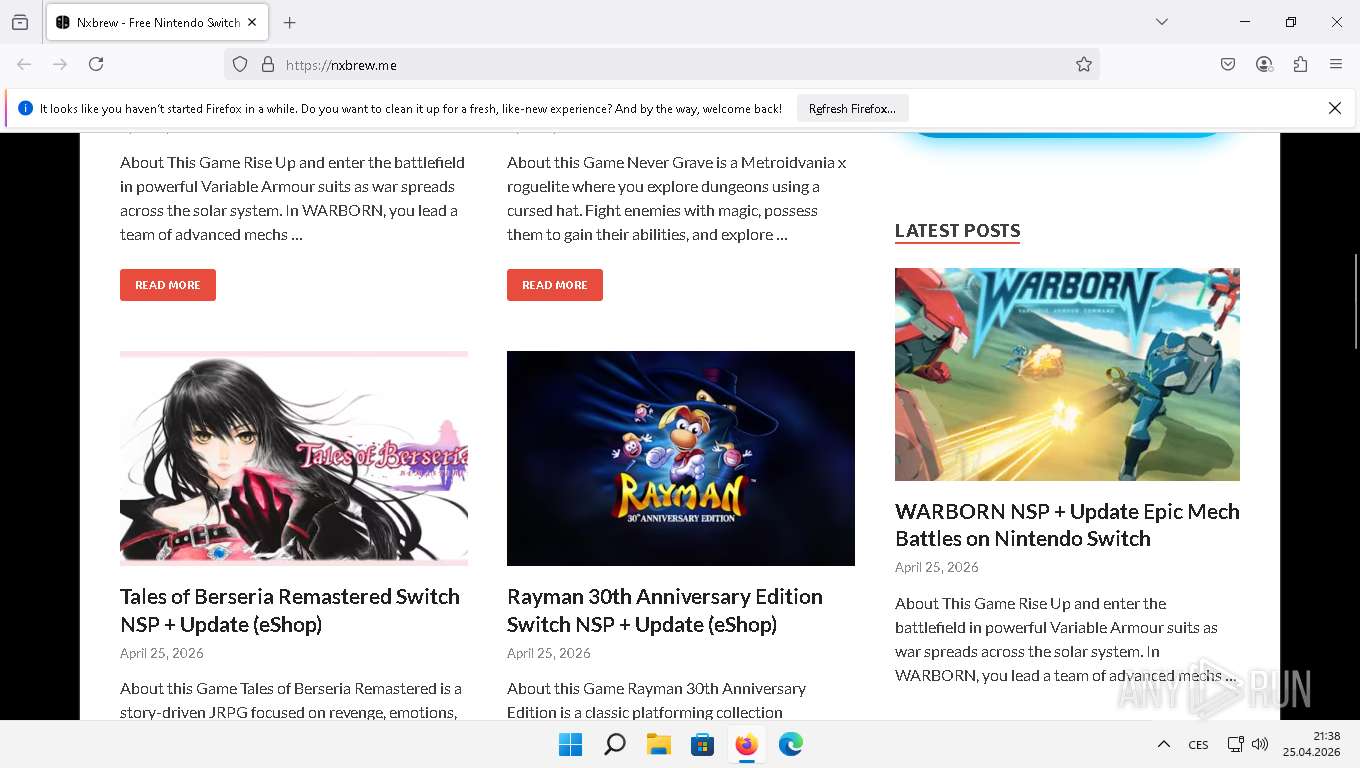Minimize the Firefox window
The width and height of the screenshot is (1360, 768).
[x=1245, y=22]
